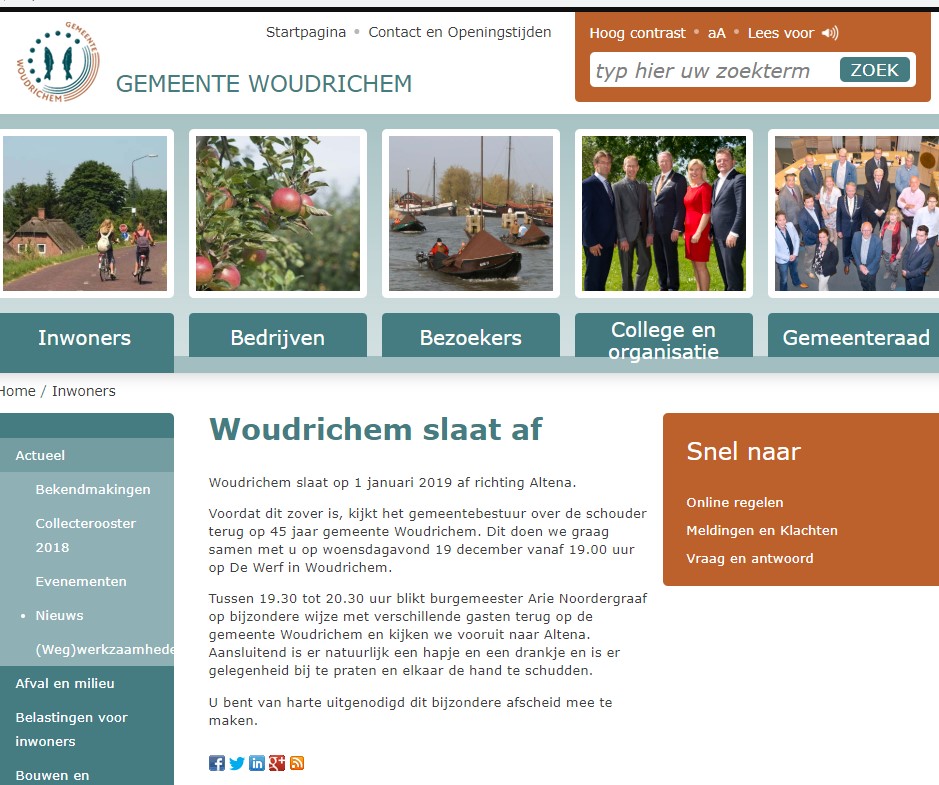Select Bekendmakingen in the sidebar
This screenshot has width=939, height=785.
tap(93, 489)
